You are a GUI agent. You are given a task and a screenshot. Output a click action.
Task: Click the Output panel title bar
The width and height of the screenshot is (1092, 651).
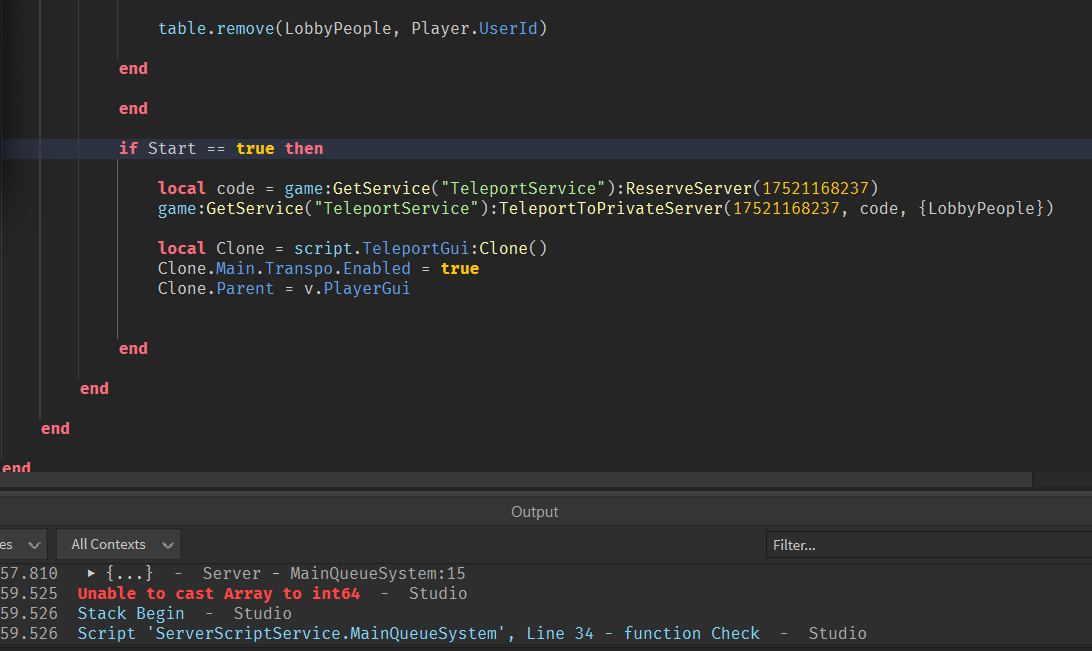(534, 512)
